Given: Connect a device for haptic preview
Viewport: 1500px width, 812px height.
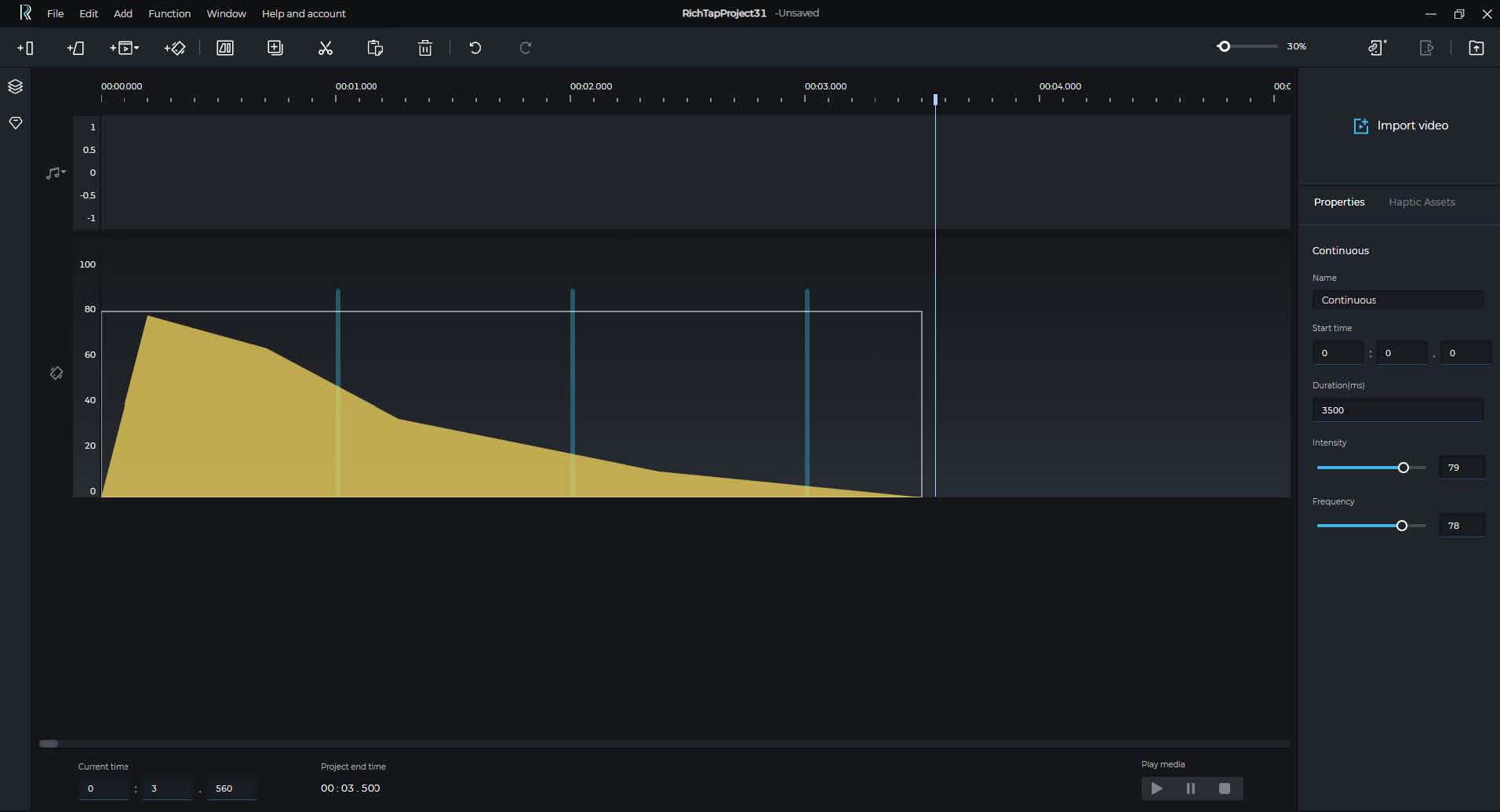Looking at the screenshot, I should click(1375, 47).
